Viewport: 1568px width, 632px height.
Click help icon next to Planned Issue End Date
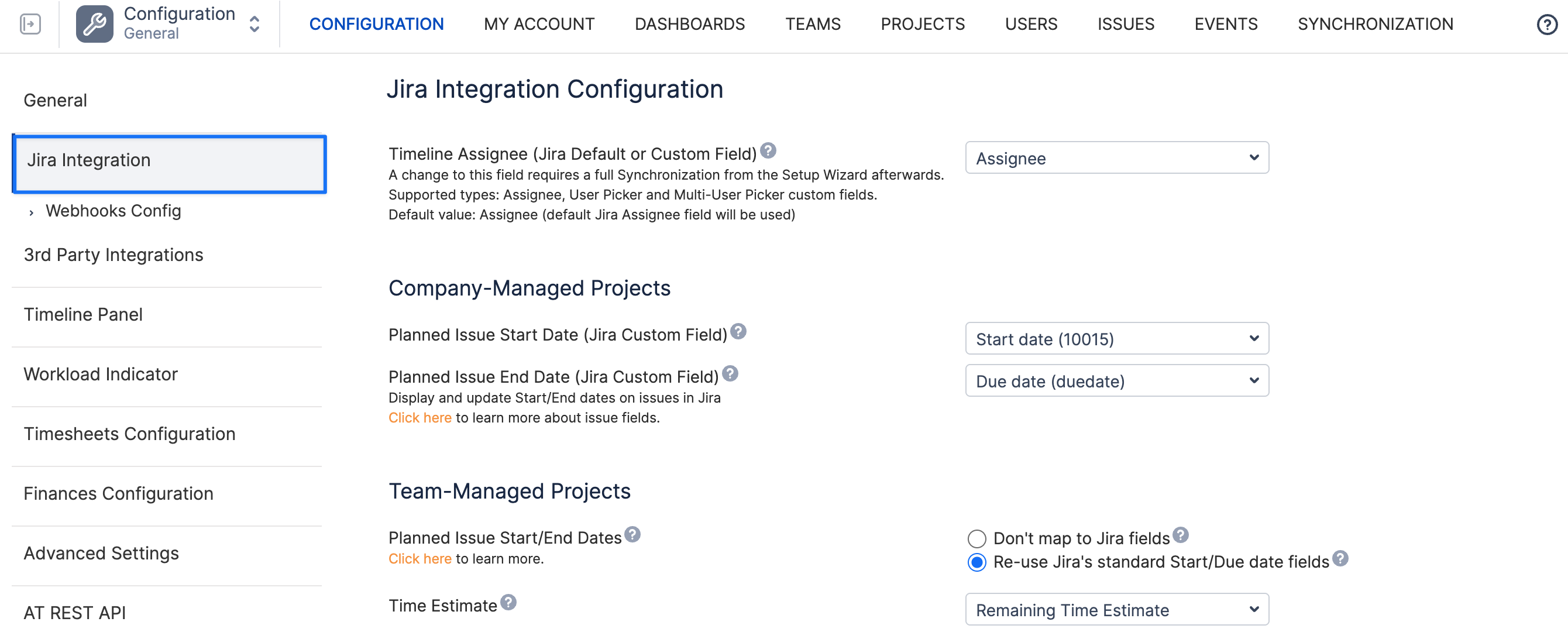pos(730,373)
